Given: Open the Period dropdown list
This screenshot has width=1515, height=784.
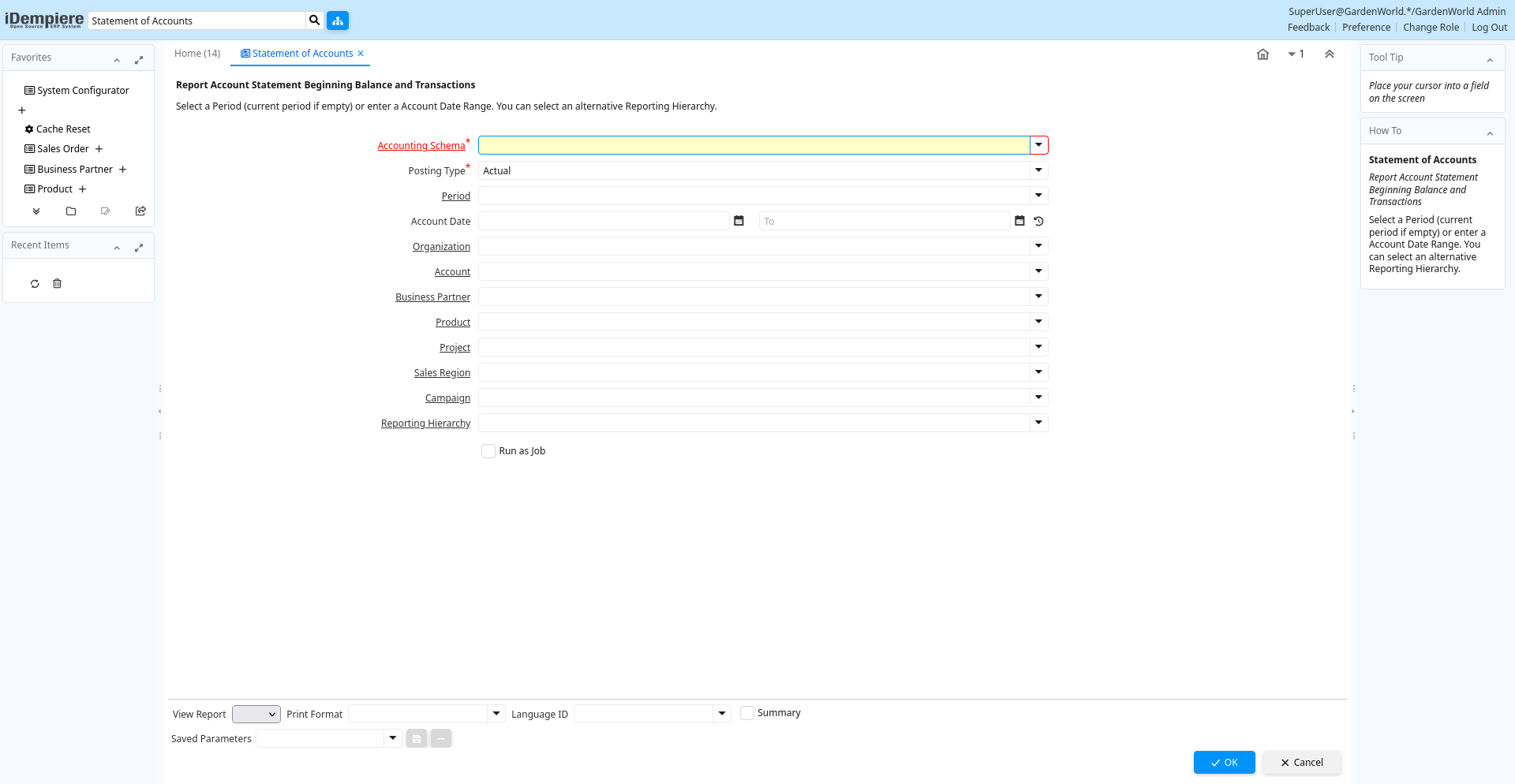Looking at the screenshot, I should coord(1038,196).
